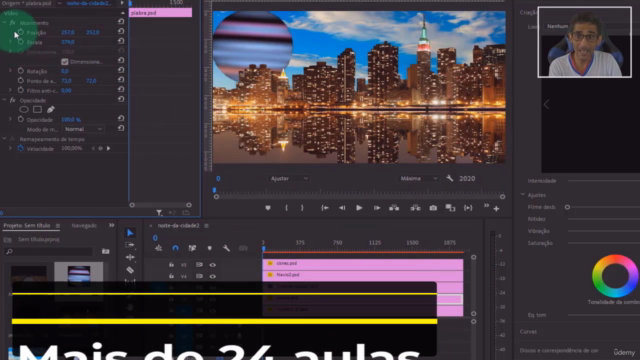
Task: Export frame with camera icon
Action: (x=433, y=208)
